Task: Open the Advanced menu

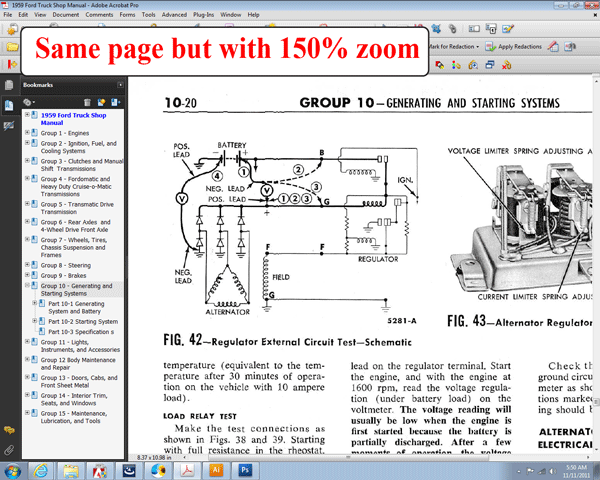Action: 174,15
